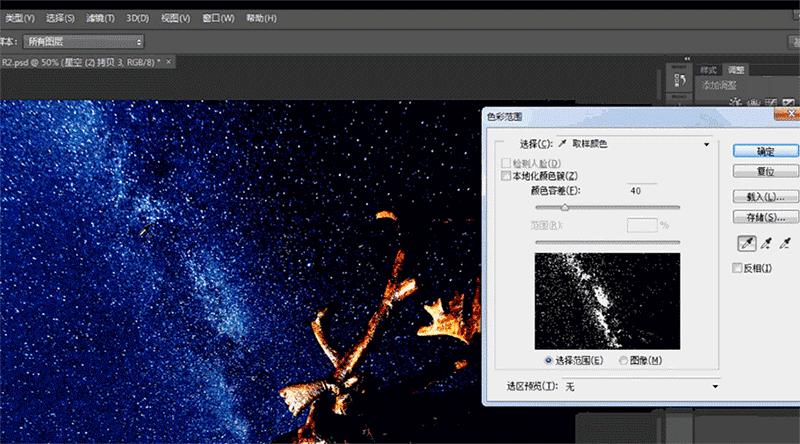Open the 所有图层 sample dropdown
Image resolution: width=800 pixels, height=444 pixels.
[x=86, y=41]
